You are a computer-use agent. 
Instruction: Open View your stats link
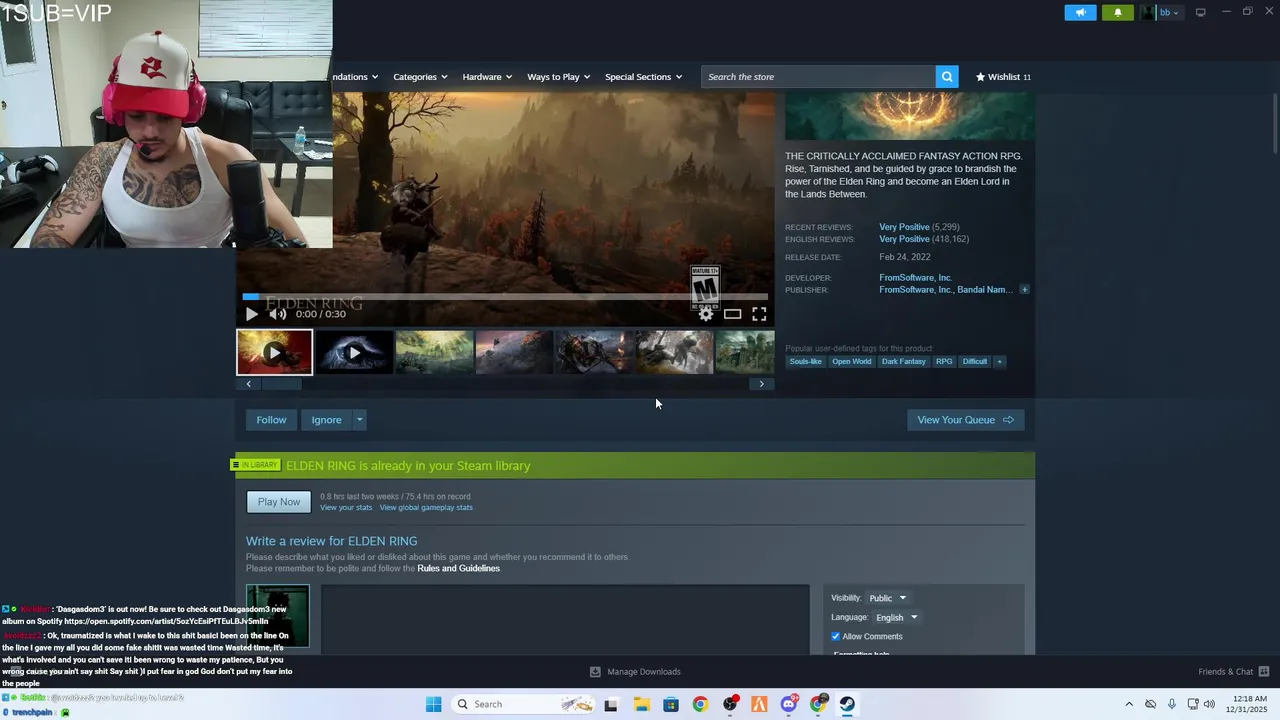click(346, 508)
